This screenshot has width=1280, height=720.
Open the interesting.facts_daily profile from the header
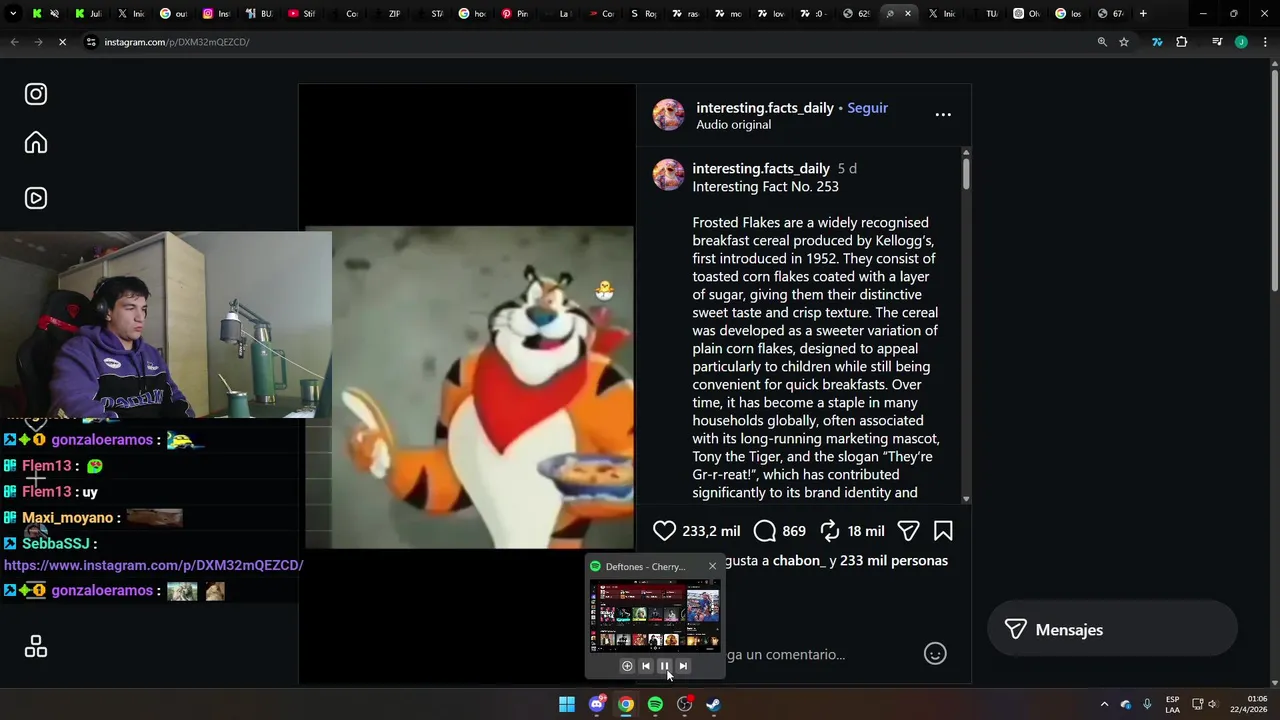coord(765,108)
